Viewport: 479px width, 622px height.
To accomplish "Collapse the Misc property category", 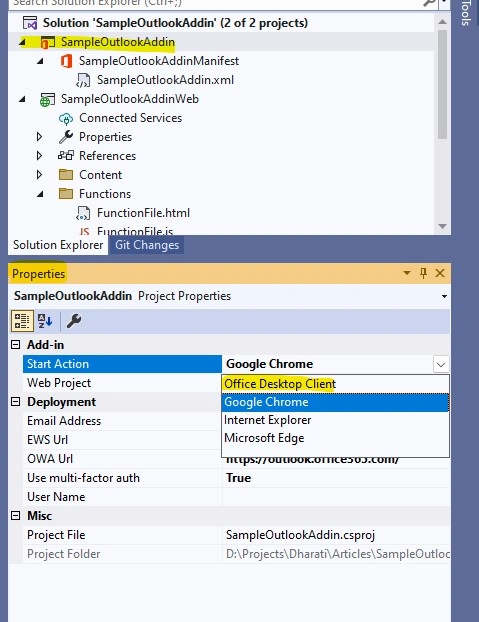I will click(x=15, y=516).
